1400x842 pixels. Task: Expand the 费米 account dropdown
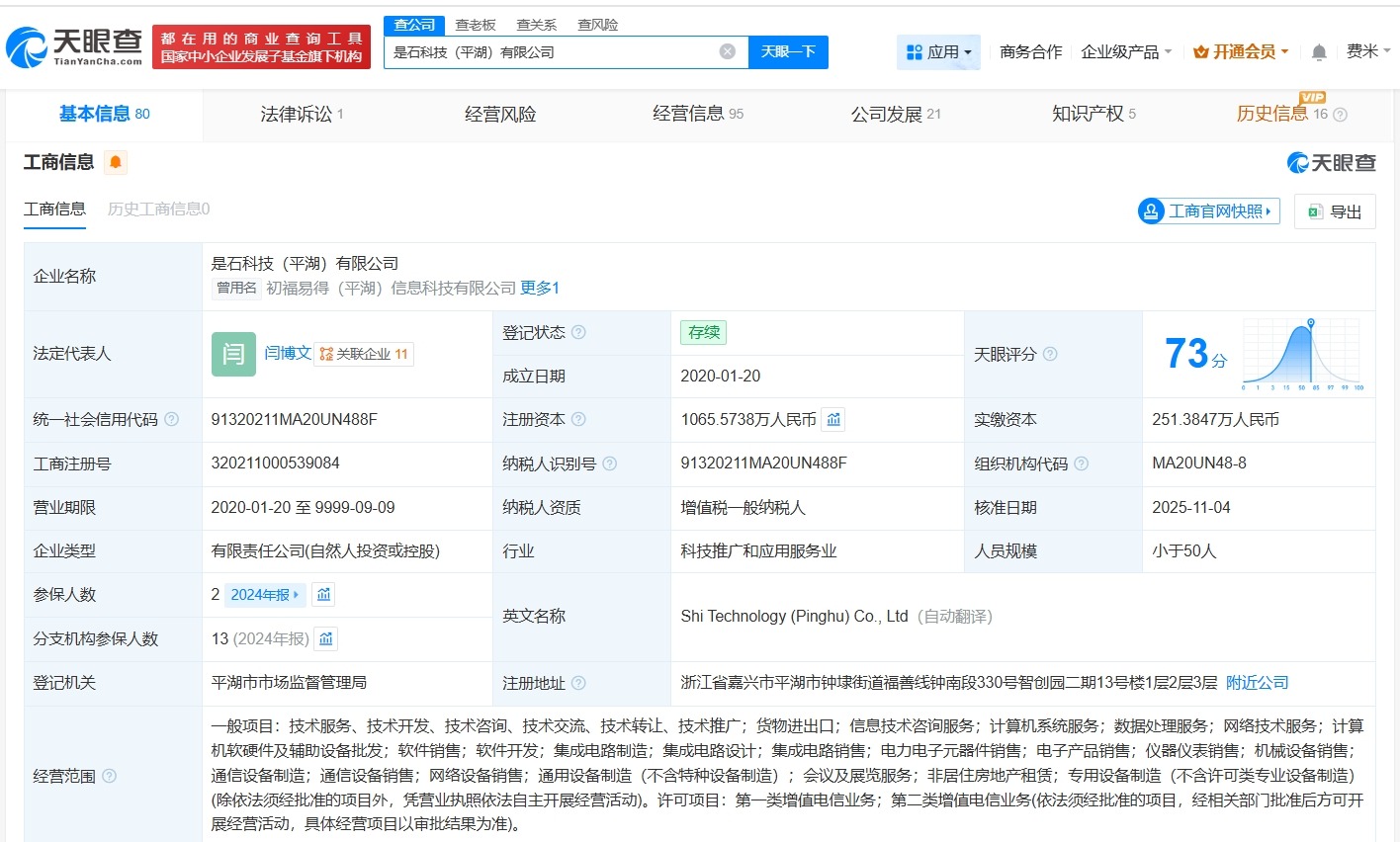click(x=1369, y=51)
